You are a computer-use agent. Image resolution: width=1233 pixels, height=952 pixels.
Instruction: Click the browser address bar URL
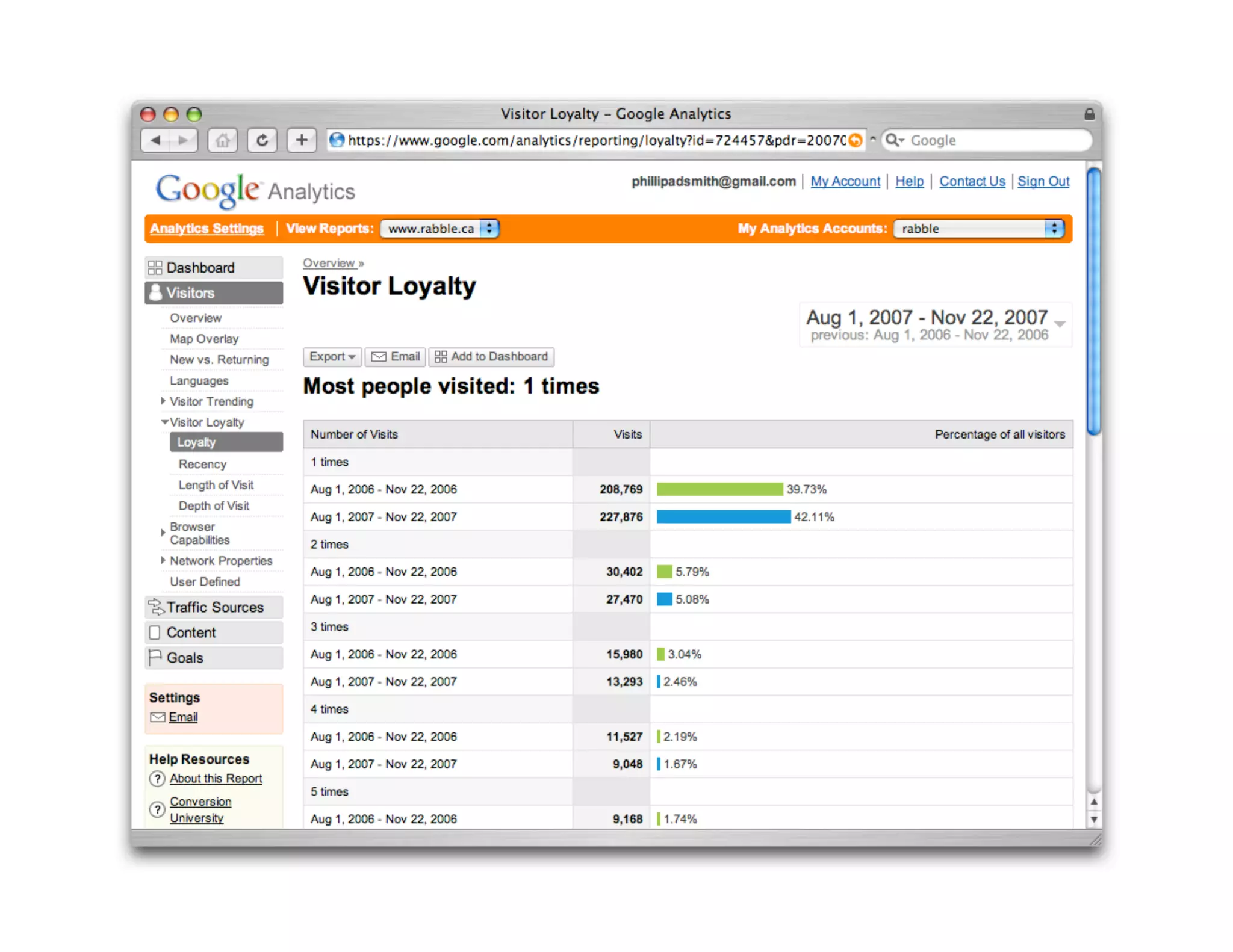596,140
